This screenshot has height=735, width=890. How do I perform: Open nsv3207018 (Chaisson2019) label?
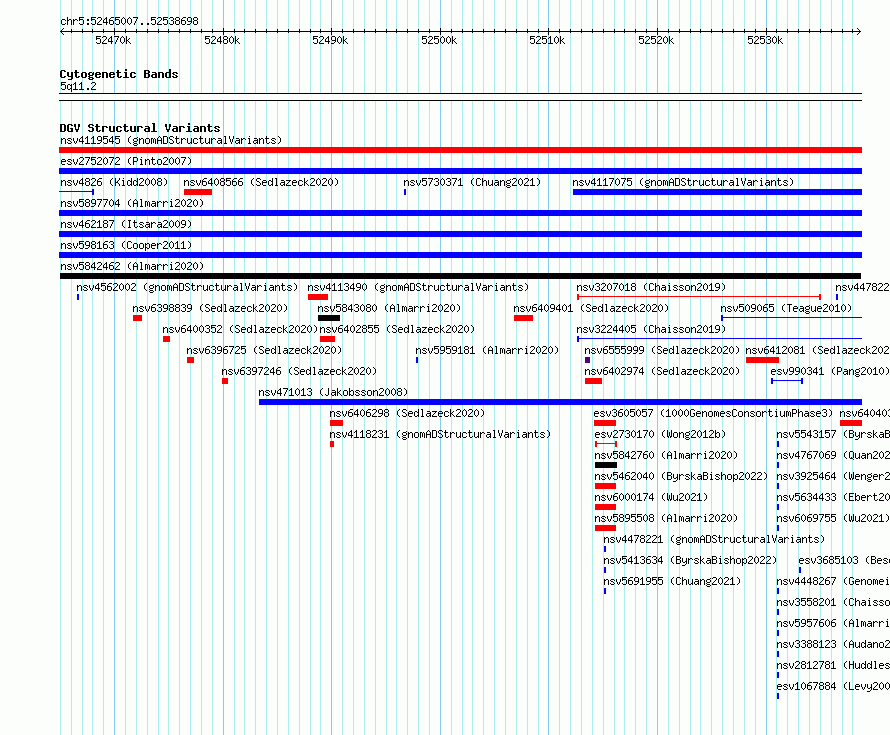(651, 287)
